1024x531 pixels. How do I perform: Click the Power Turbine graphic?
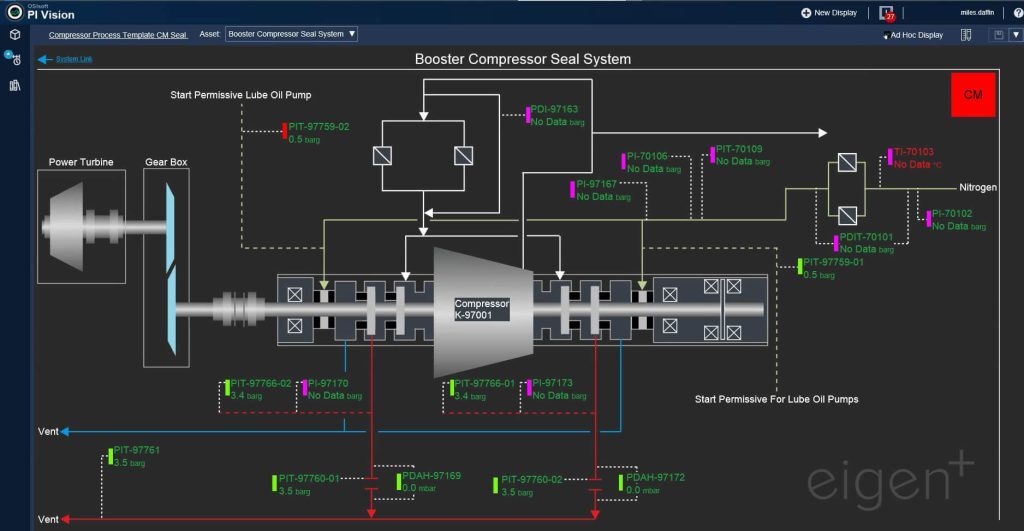(x=82, y=227)
